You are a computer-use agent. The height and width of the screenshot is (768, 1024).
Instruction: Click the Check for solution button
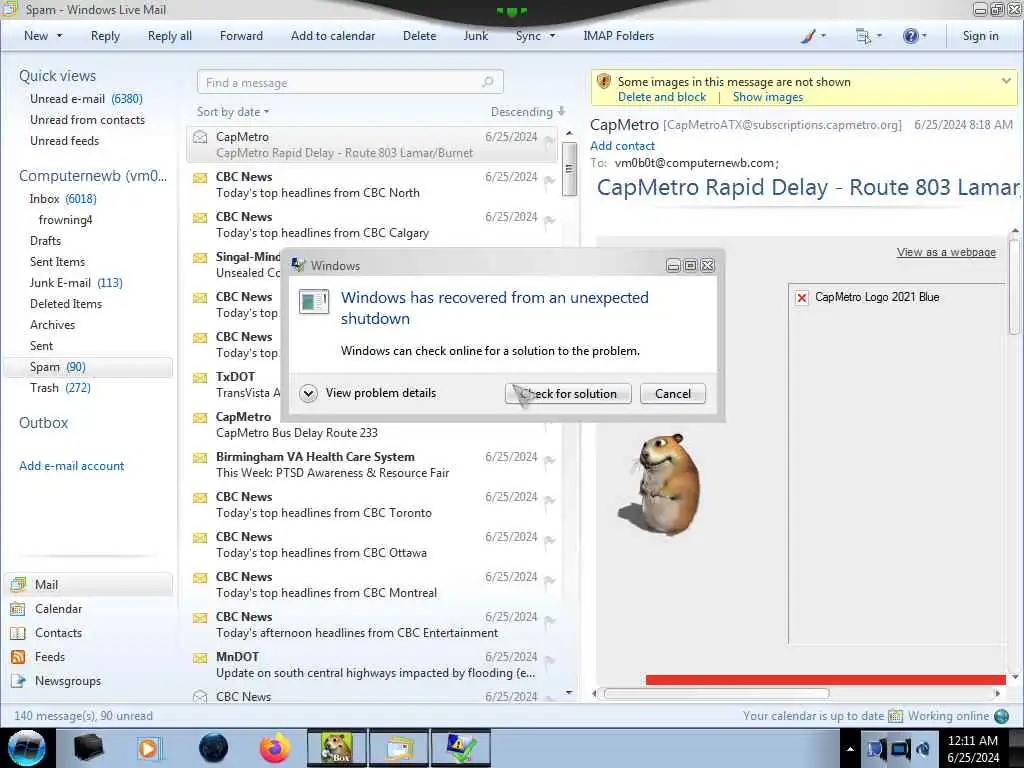568,394
